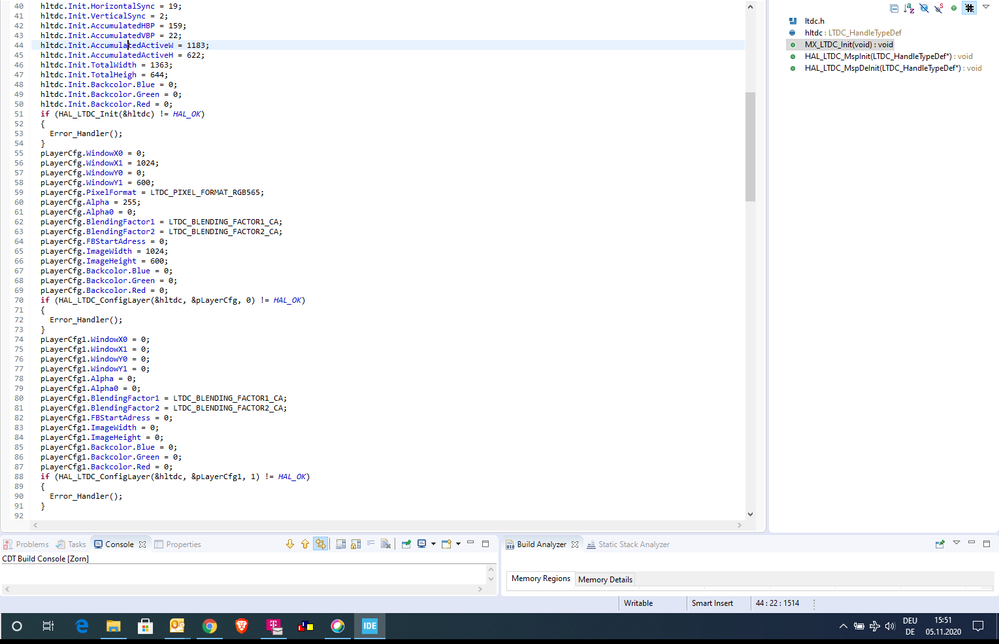Click the Console horizontal scroll-left arrow
The width and height of the screenshot is (999, 644).
(7, 589)
